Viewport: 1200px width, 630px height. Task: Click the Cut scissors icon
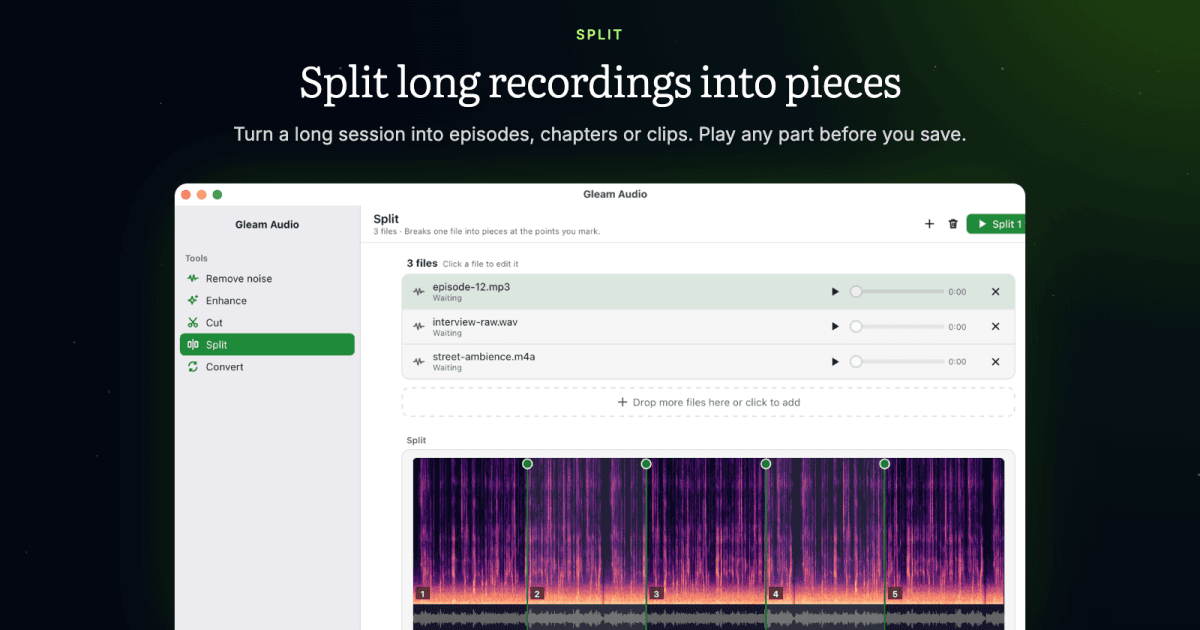point(193,323)
